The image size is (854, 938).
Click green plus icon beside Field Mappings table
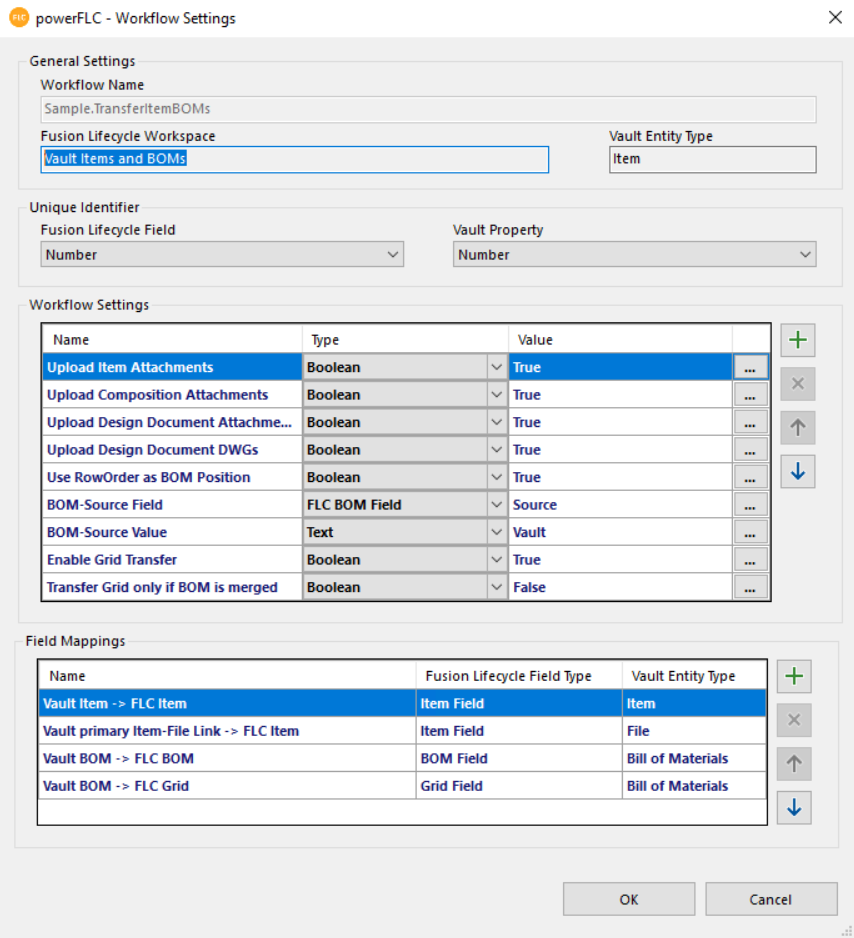(794, 676)
